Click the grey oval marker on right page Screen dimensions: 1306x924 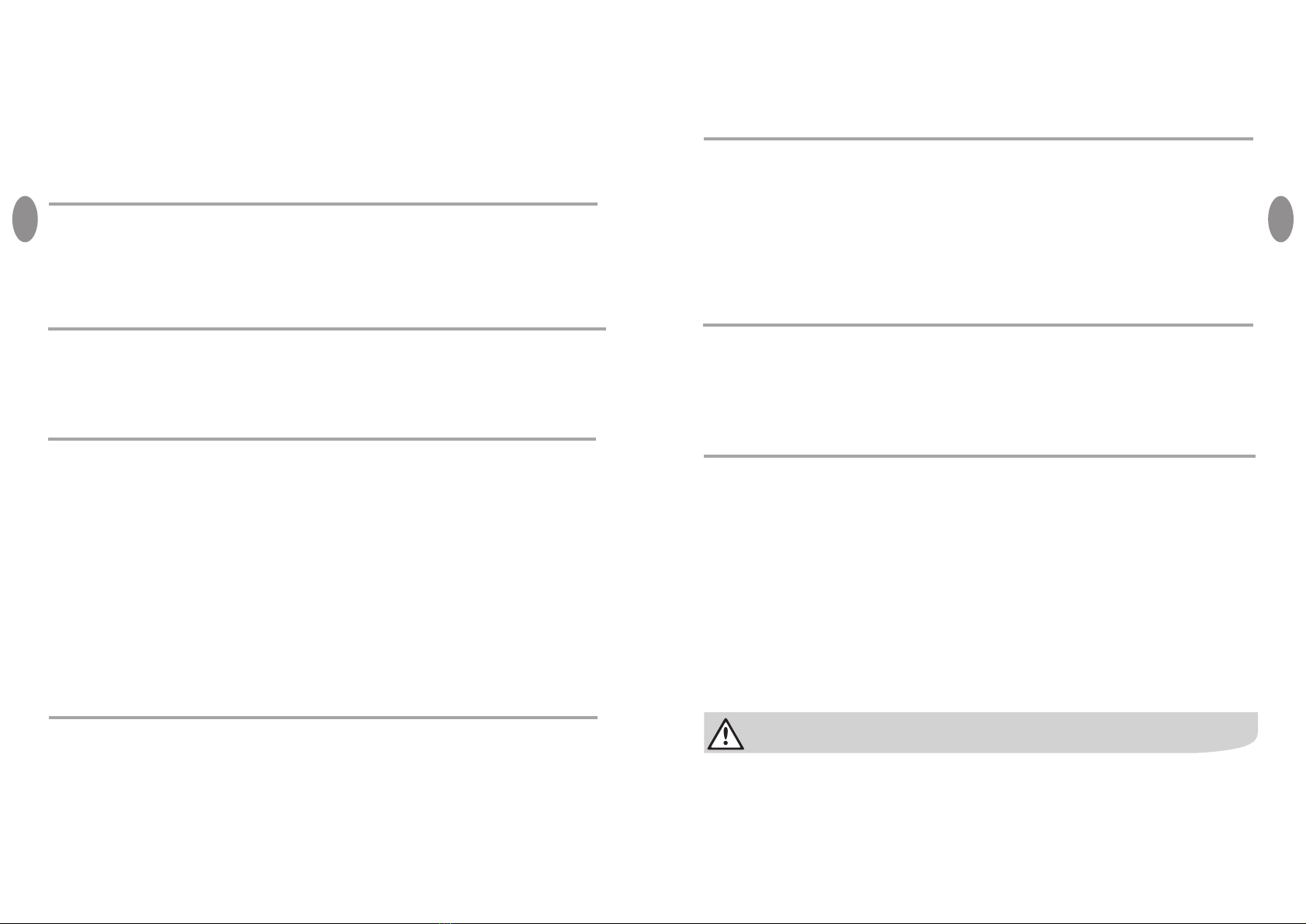pyautogui.click(x=1280, y=219)
